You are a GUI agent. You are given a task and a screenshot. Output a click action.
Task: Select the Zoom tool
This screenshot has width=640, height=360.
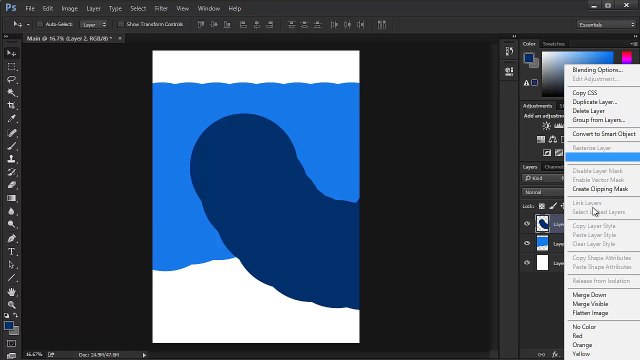[11, 305]
